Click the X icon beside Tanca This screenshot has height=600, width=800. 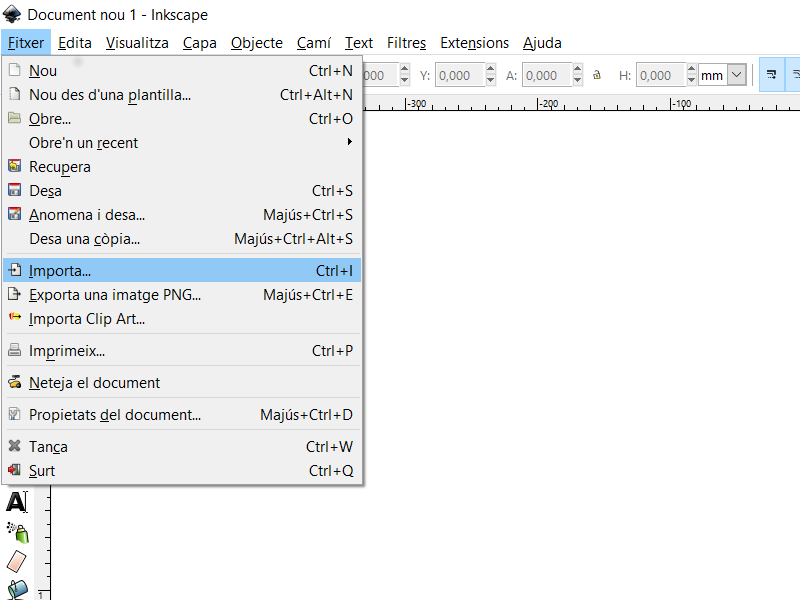(15, 446)
